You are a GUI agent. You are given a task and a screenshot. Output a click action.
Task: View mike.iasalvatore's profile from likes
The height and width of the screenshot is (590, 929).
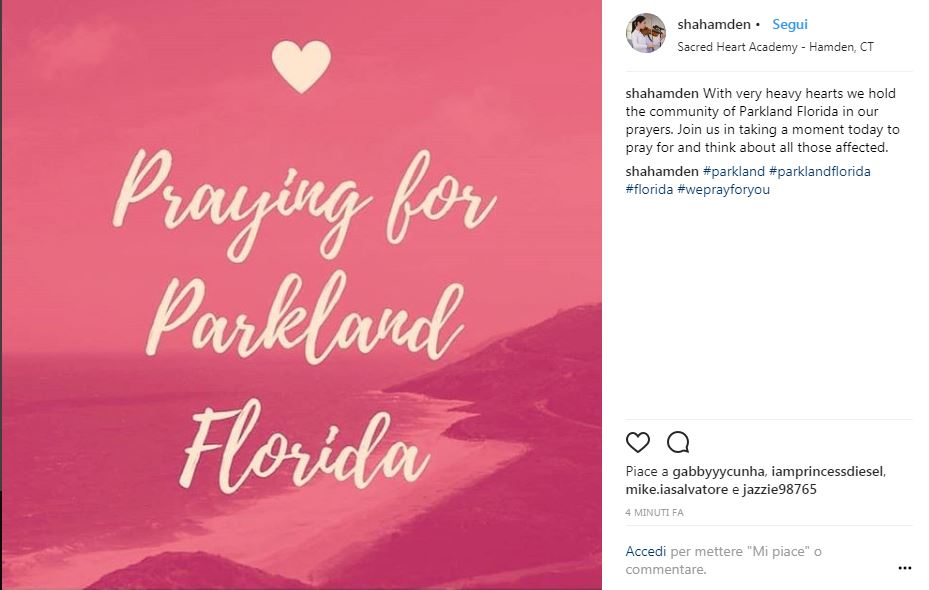(678, 489)
